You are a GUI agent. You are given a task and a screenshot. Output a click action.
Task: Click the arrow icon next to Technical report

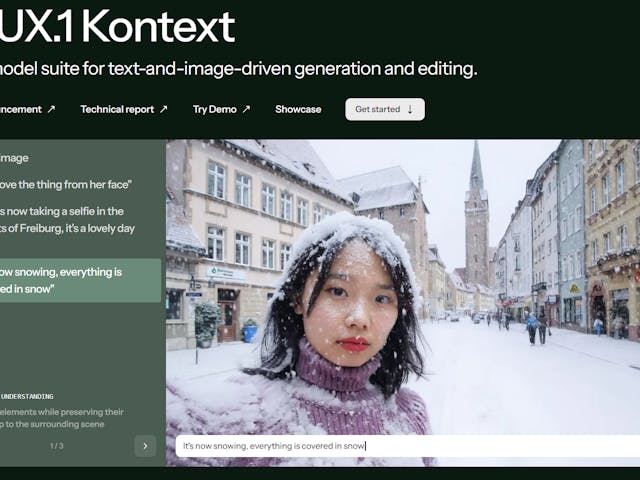[x=163, y=109]
